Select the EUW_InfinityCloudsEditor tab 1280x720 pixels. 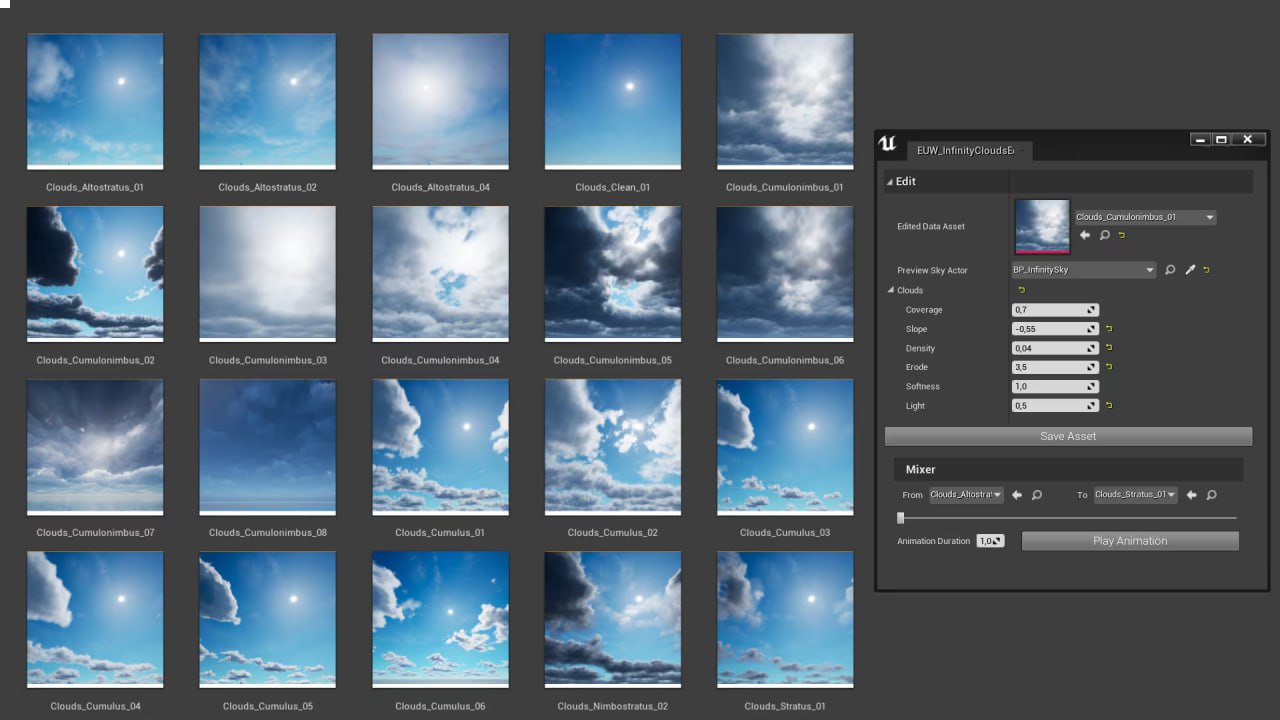965,151
